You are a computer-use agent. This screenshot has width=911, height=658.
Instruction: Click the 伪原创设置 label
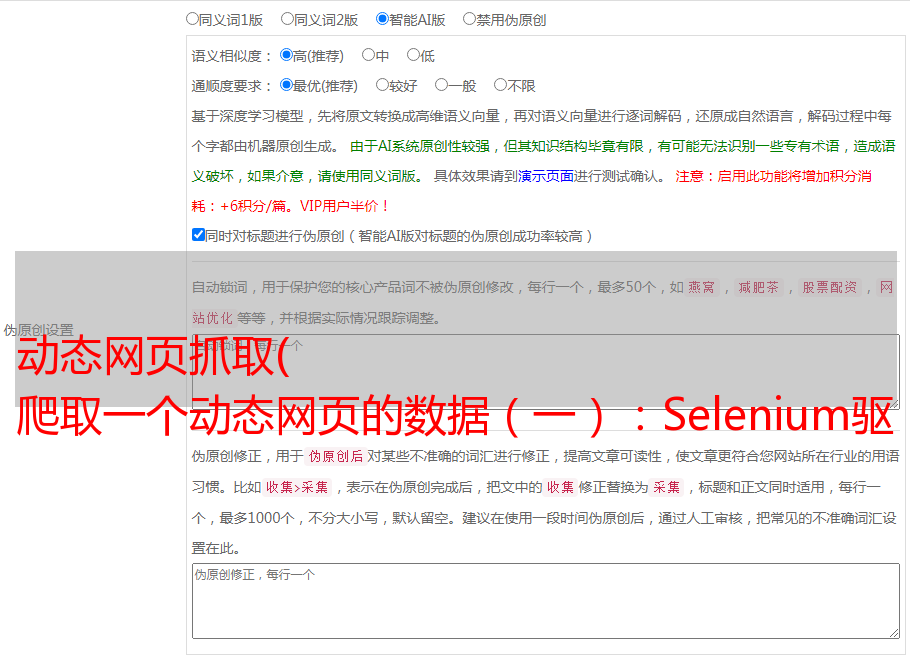pyautogui.click(x=38, y=330)
